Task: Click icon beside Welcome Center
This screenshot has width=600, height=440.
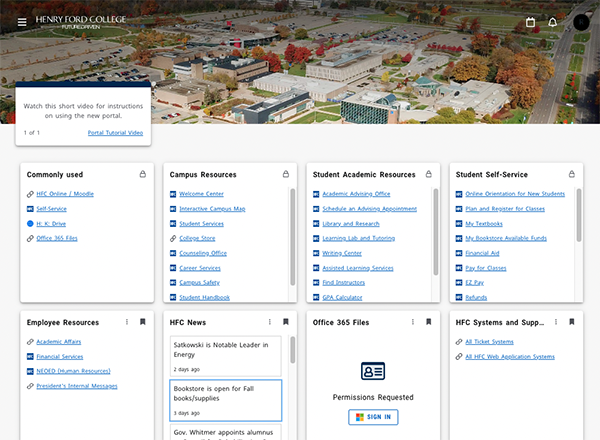Action: pyautogui.click(x=173, y=194)
